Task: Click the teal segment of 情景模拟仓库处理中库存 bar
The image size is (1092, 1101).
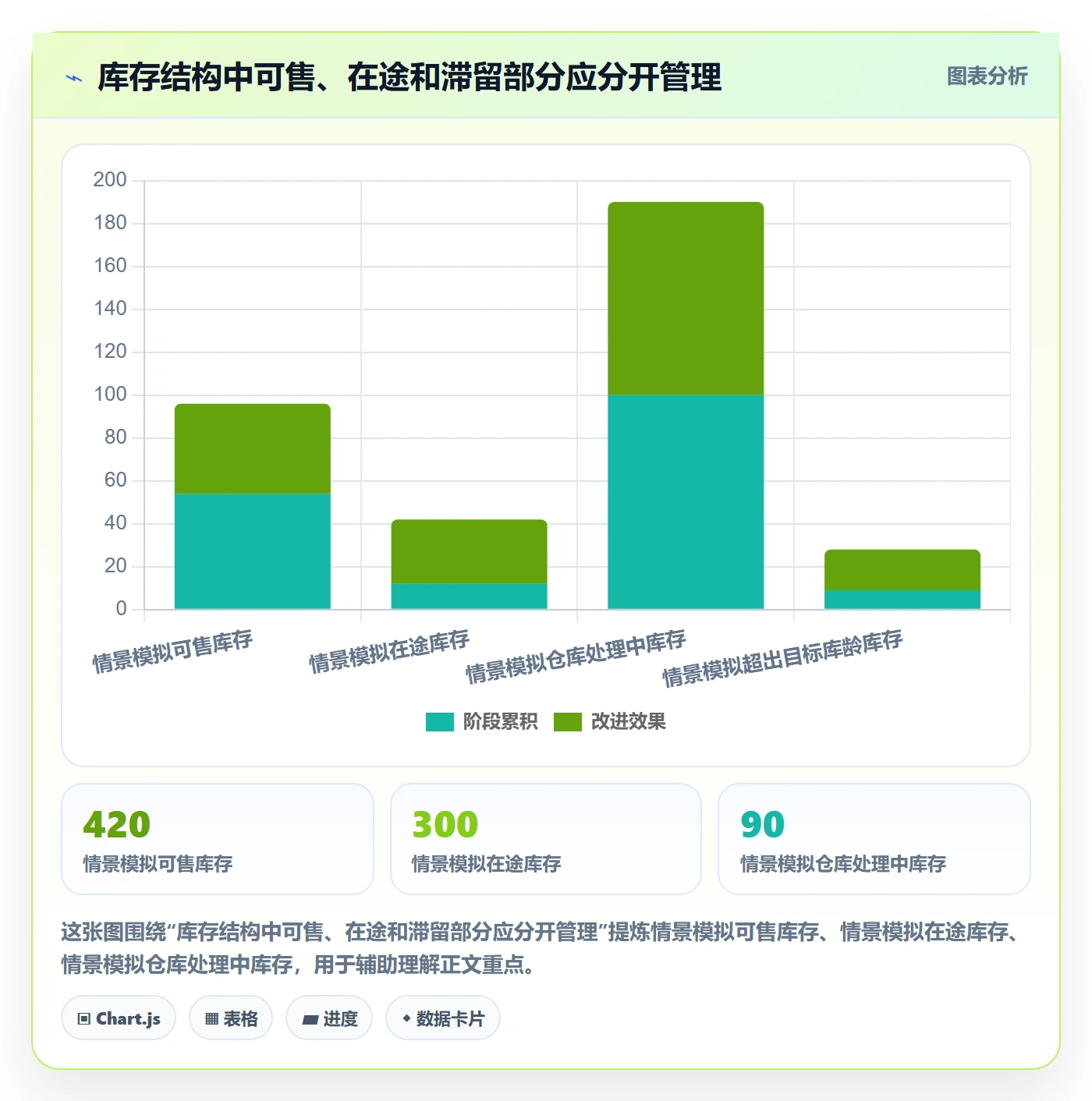Action: (x=686, y=502)
